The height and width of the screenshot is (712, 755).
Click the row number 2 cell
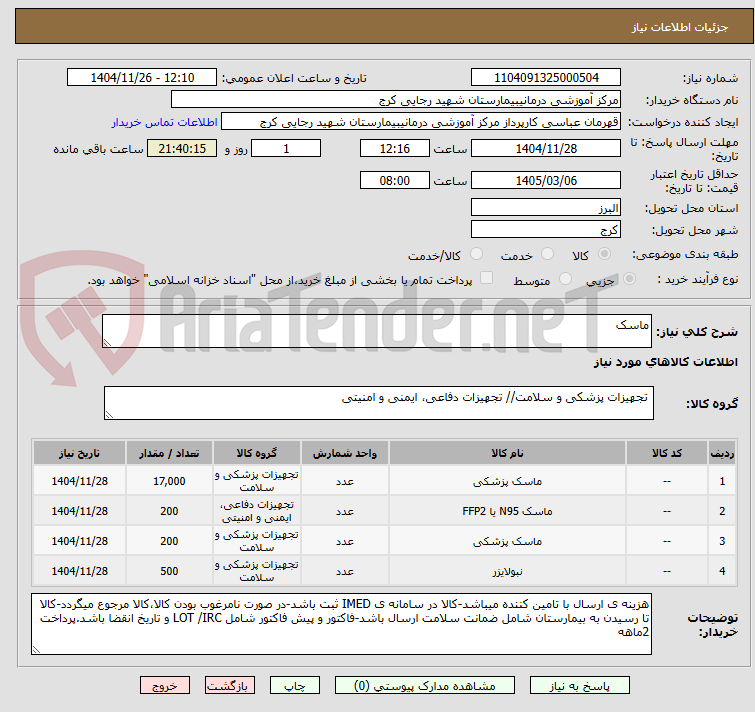point(722,511)
